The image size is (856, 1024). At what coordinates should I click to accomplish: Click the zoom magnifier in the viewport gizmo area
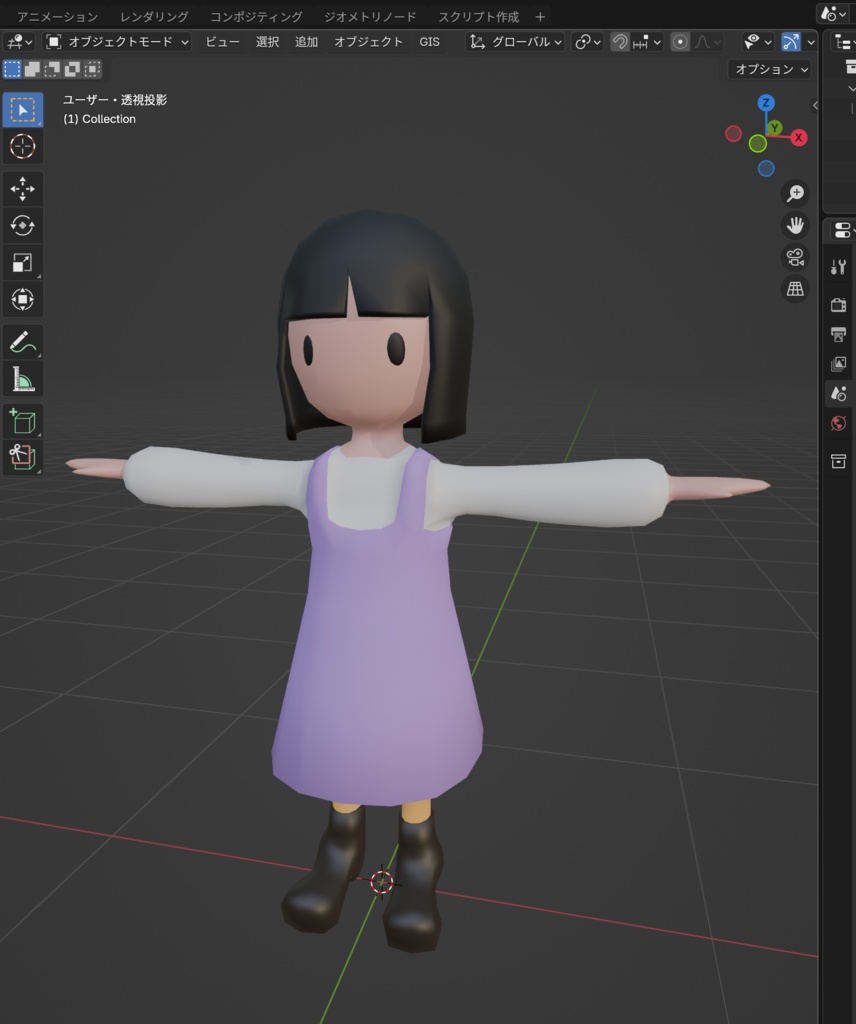point(794,193)
